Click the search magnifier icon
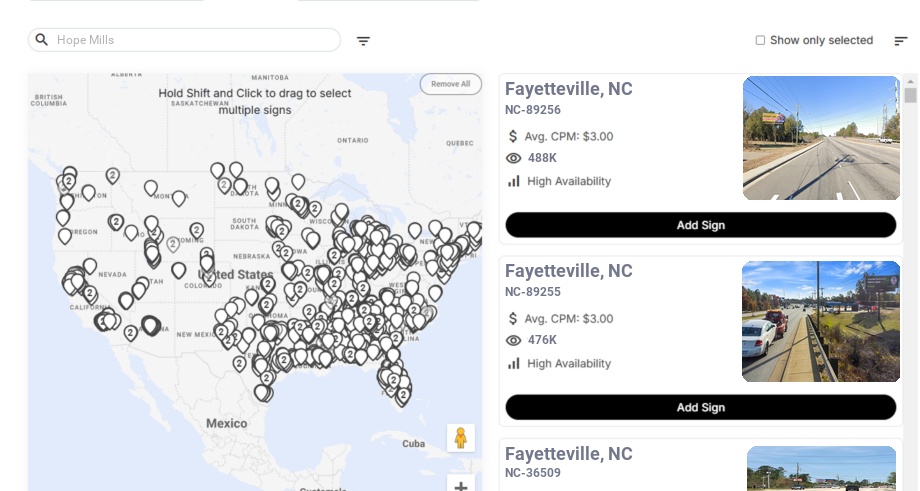920x491 pixels. pos(42,40)
